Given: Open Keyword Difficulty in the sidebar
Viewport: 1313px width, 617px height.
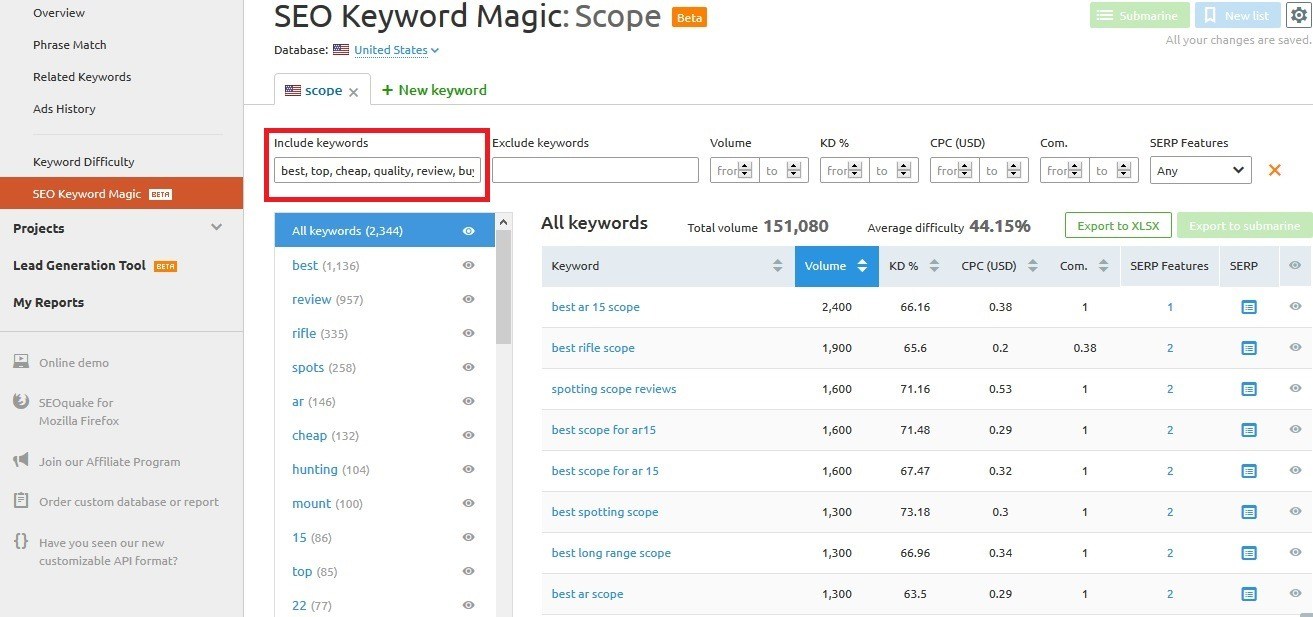Looking at the screenshot, I should 83,162.
